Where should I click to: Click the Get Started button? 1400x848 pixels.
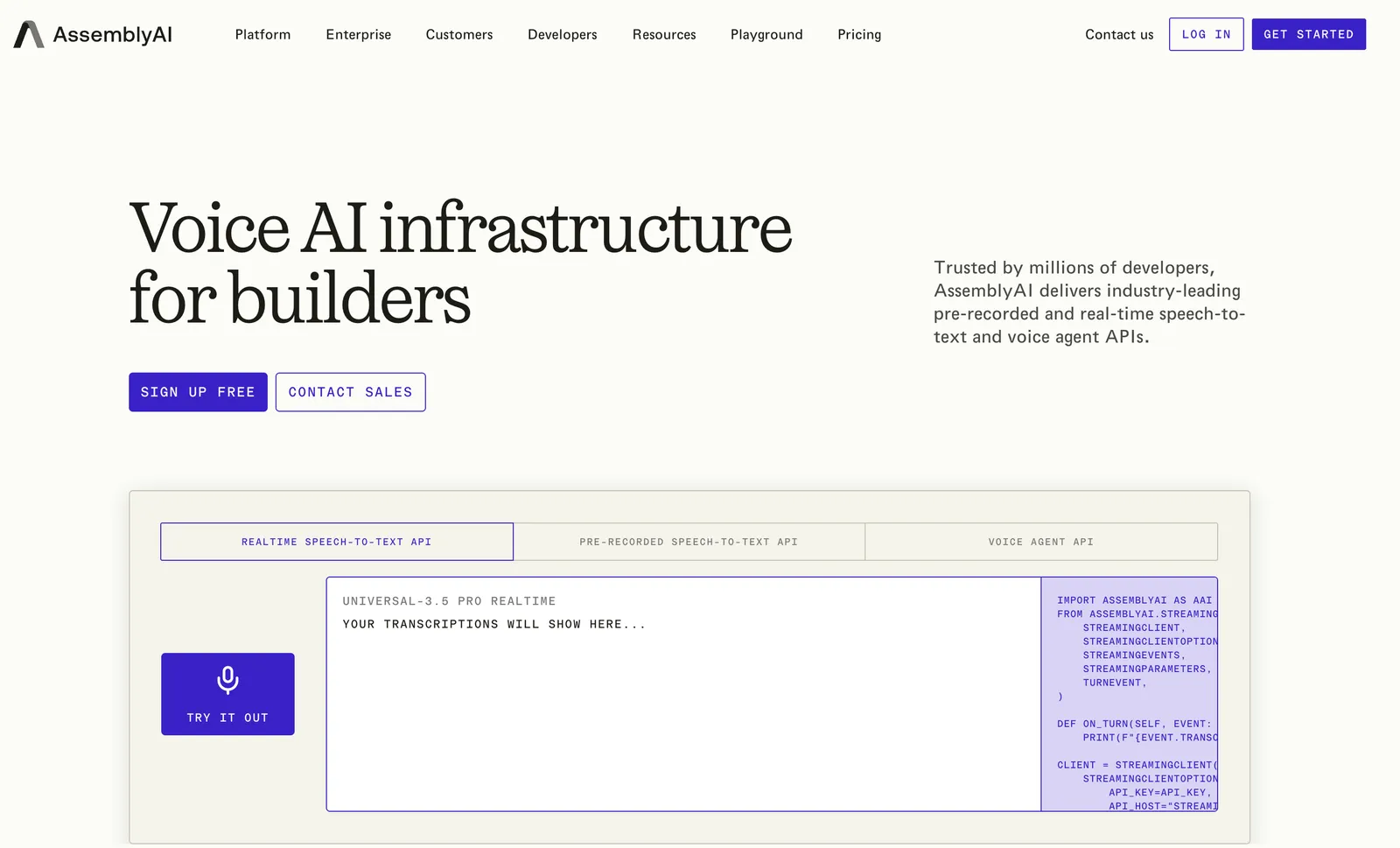tap(1309, 34)
